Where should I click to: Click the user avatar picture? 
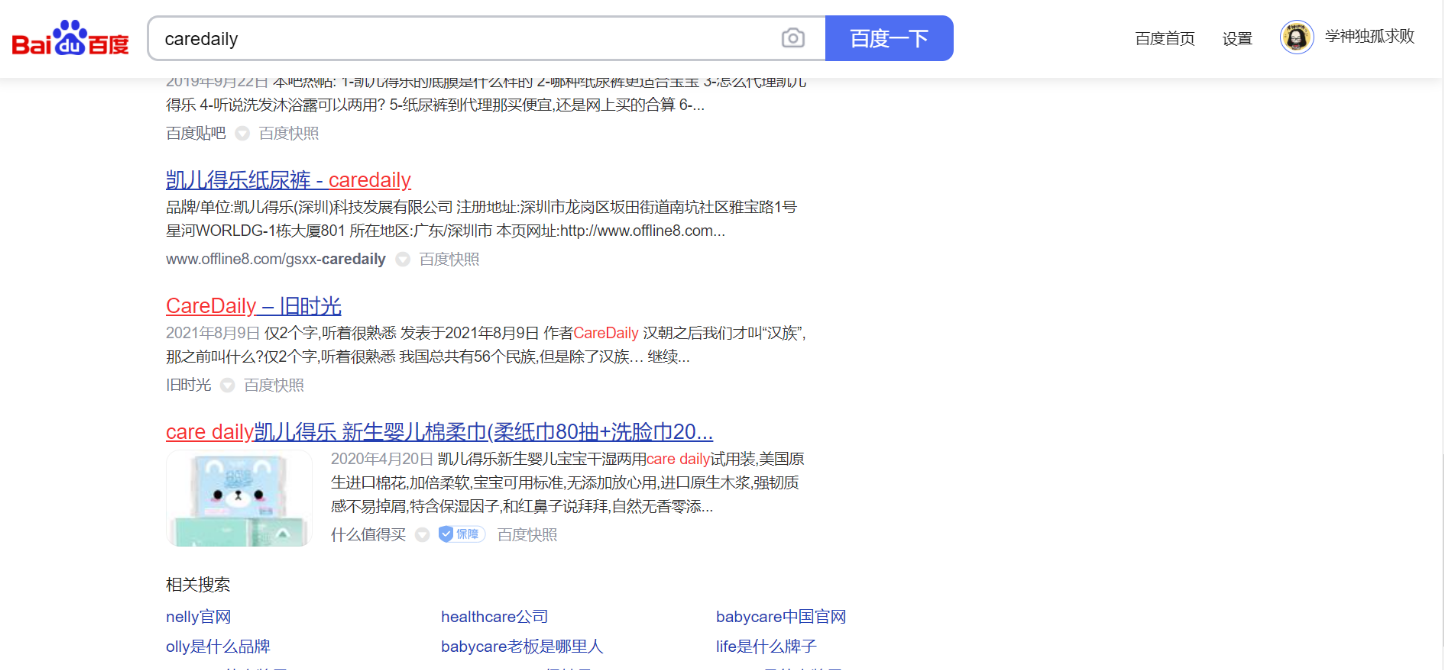point(1297,38)
